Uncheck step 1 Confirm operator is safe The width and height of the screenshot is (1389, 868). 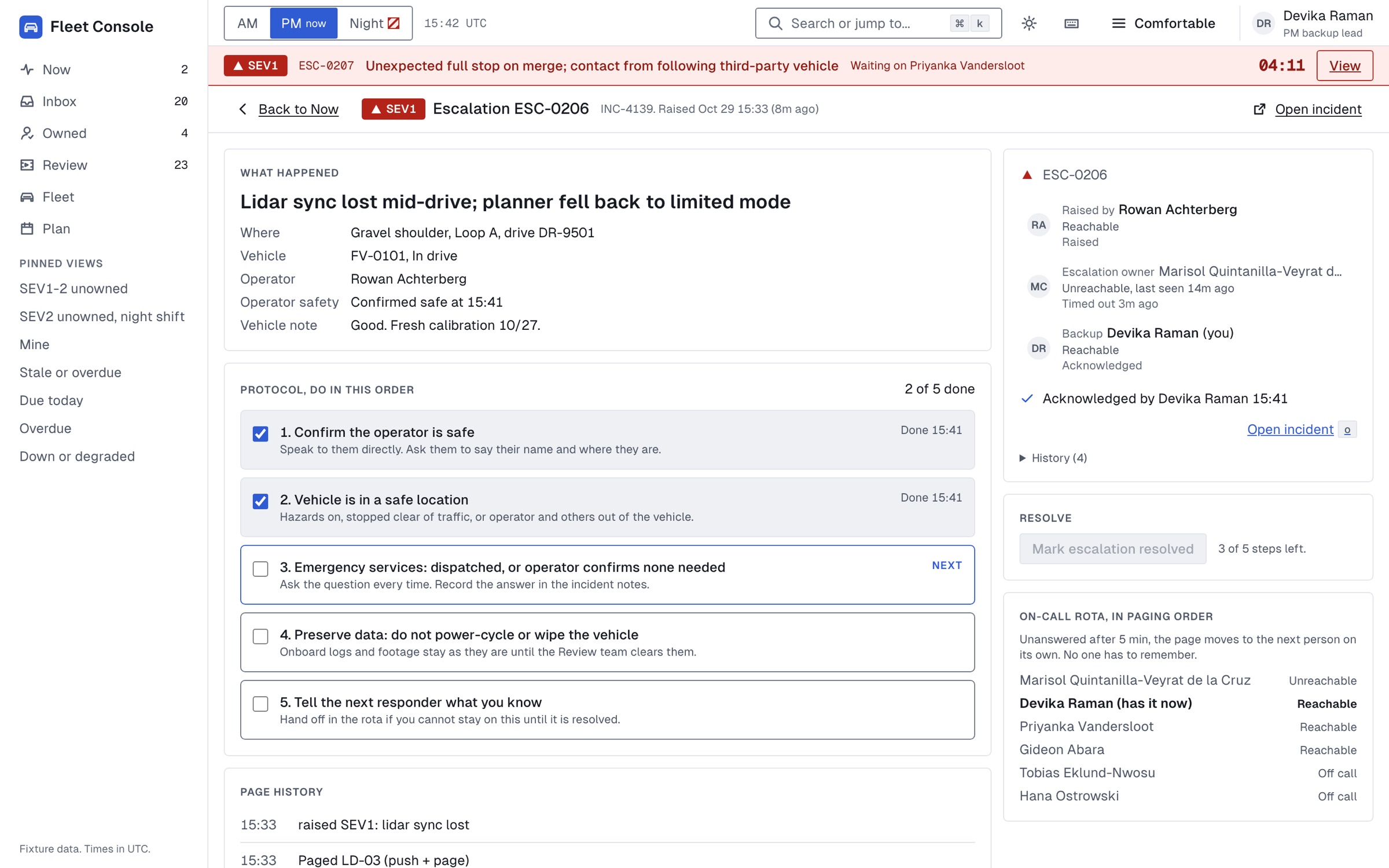tap(260, 434)
